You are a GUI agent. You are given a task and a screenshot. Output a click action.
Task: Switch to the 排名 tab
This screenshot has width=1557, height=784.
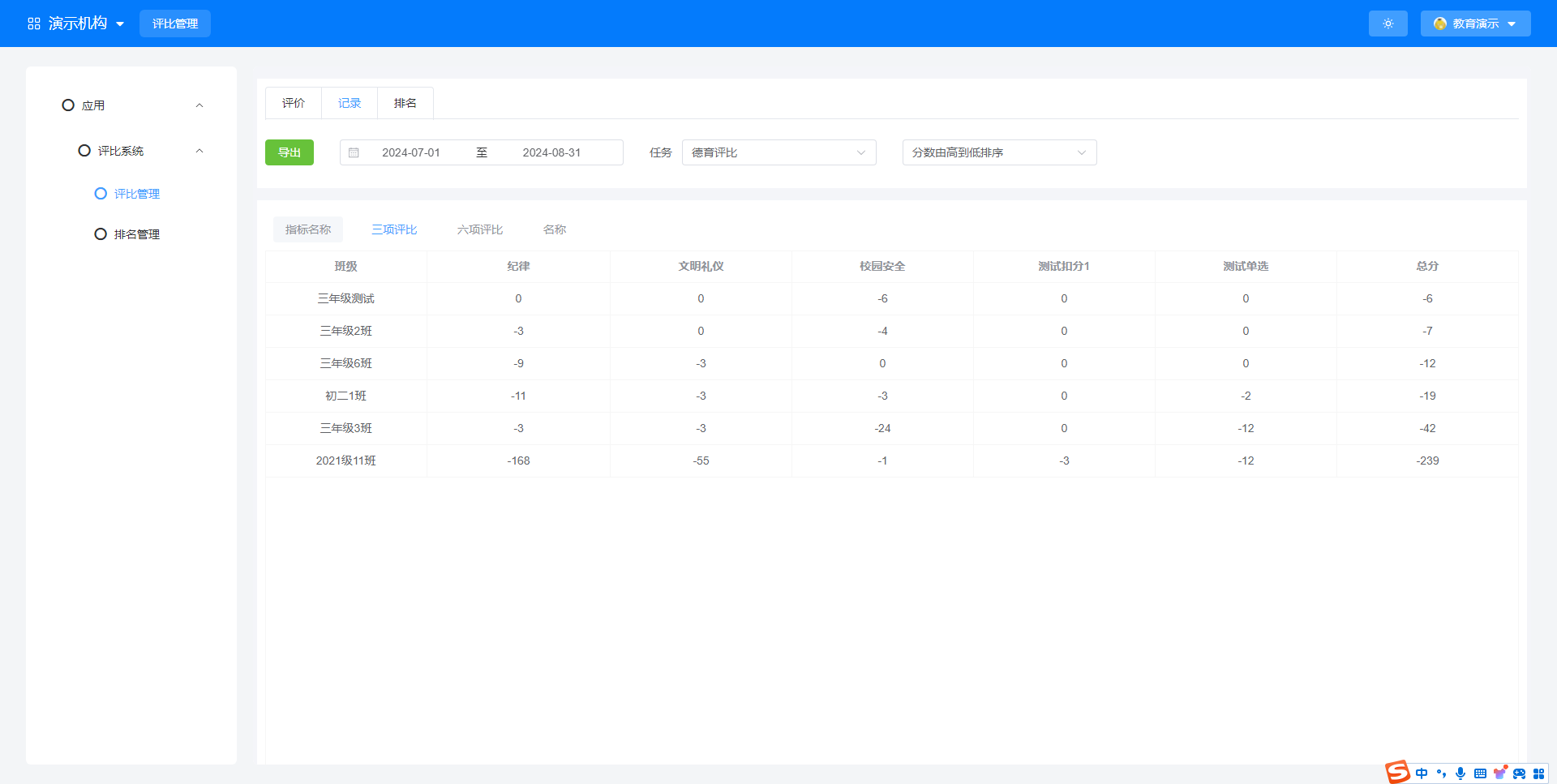(405, 103)
